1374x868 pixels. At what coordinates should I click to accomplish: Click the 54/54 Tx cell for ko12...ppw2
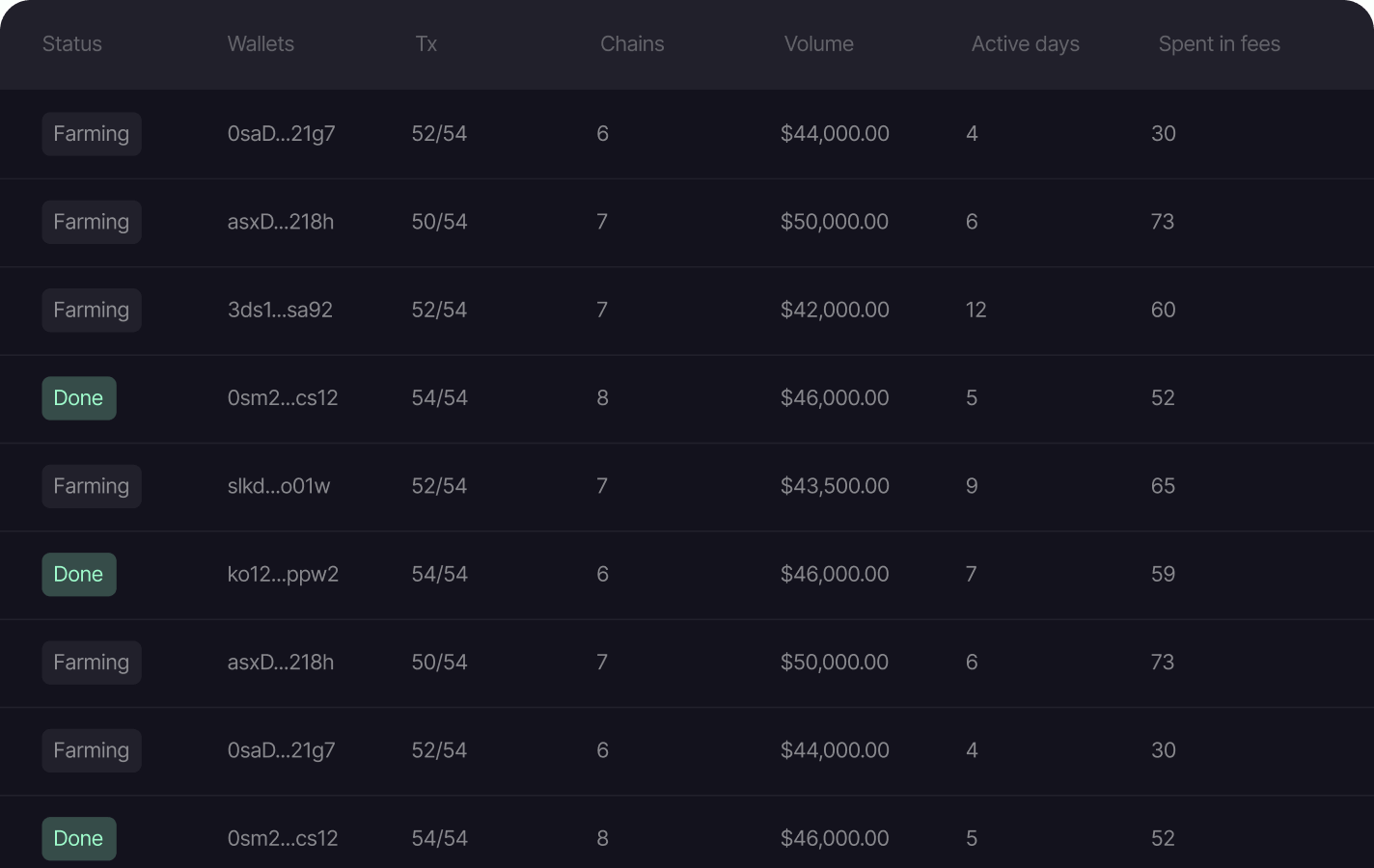[x=439, y=575]
